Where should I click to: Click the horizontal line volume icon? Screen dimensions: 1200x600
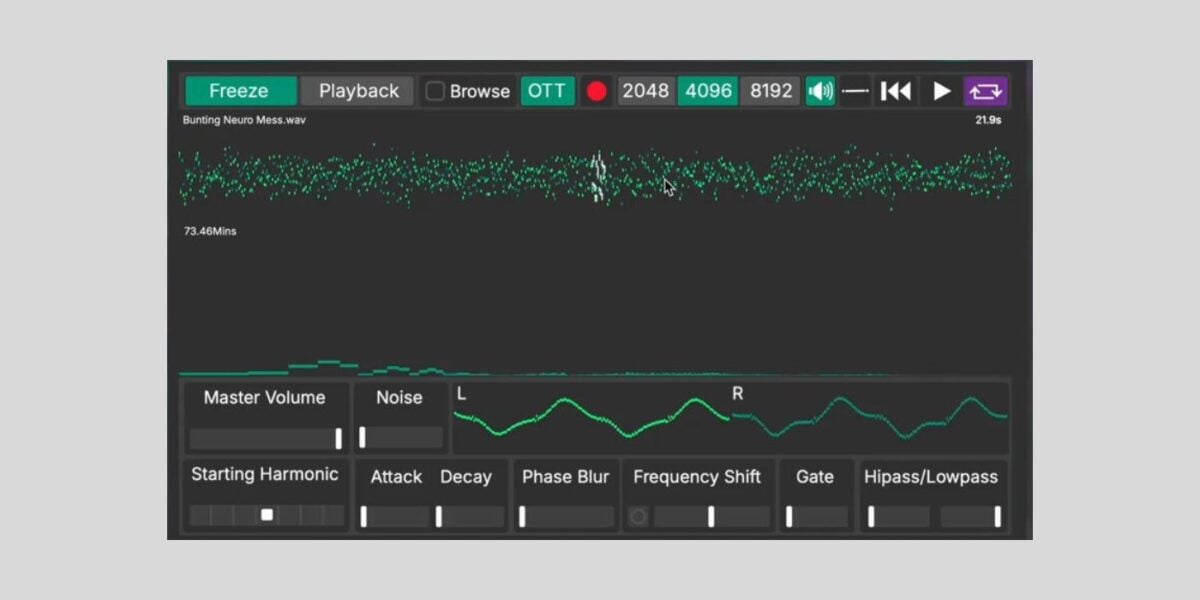[x=855, y=91]
